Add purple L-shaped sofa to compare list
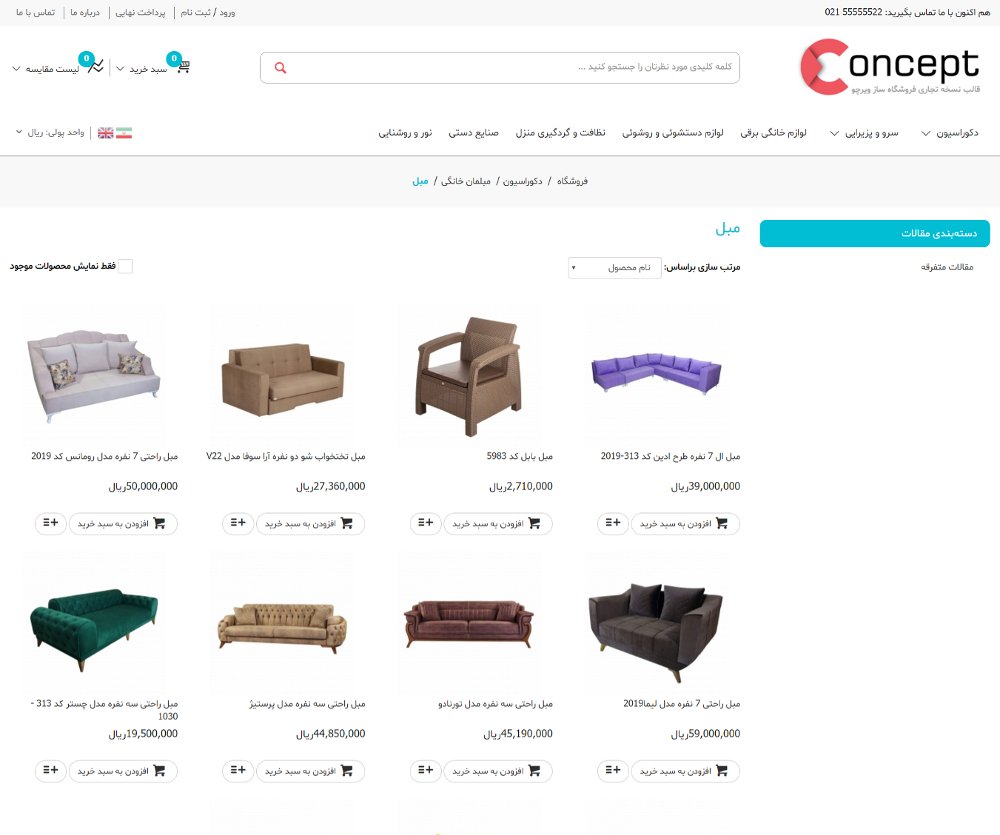 point(613,523)
